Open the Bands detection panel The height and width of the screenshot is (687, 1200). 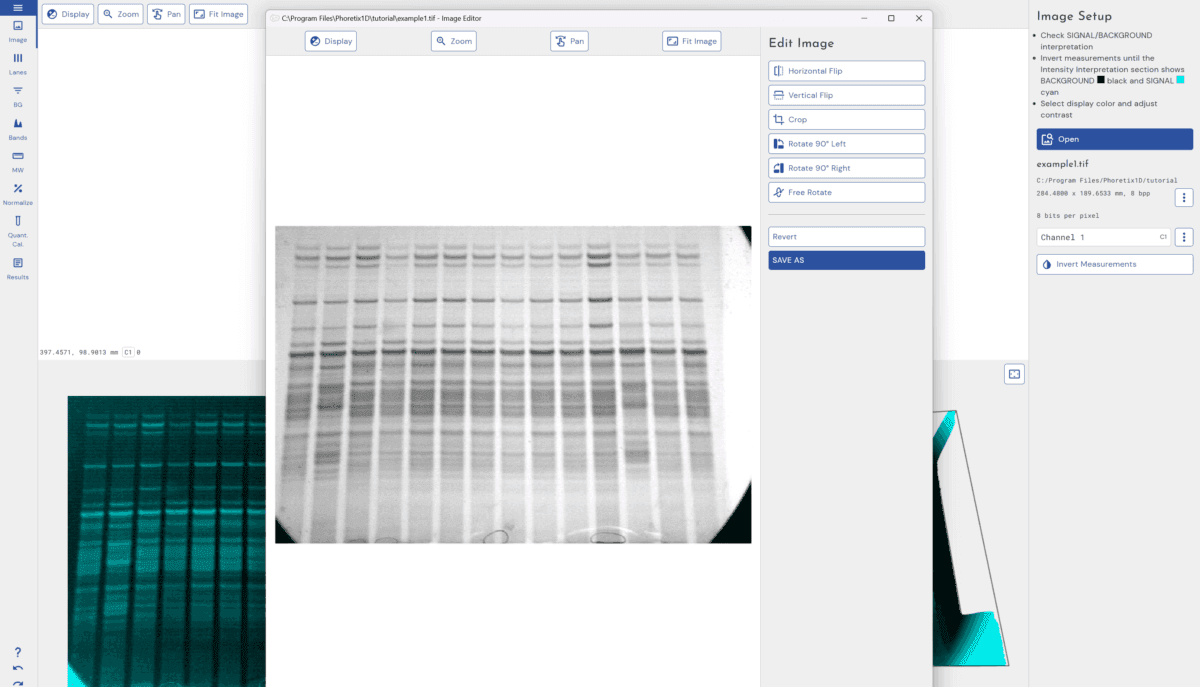tap(17, 128)
